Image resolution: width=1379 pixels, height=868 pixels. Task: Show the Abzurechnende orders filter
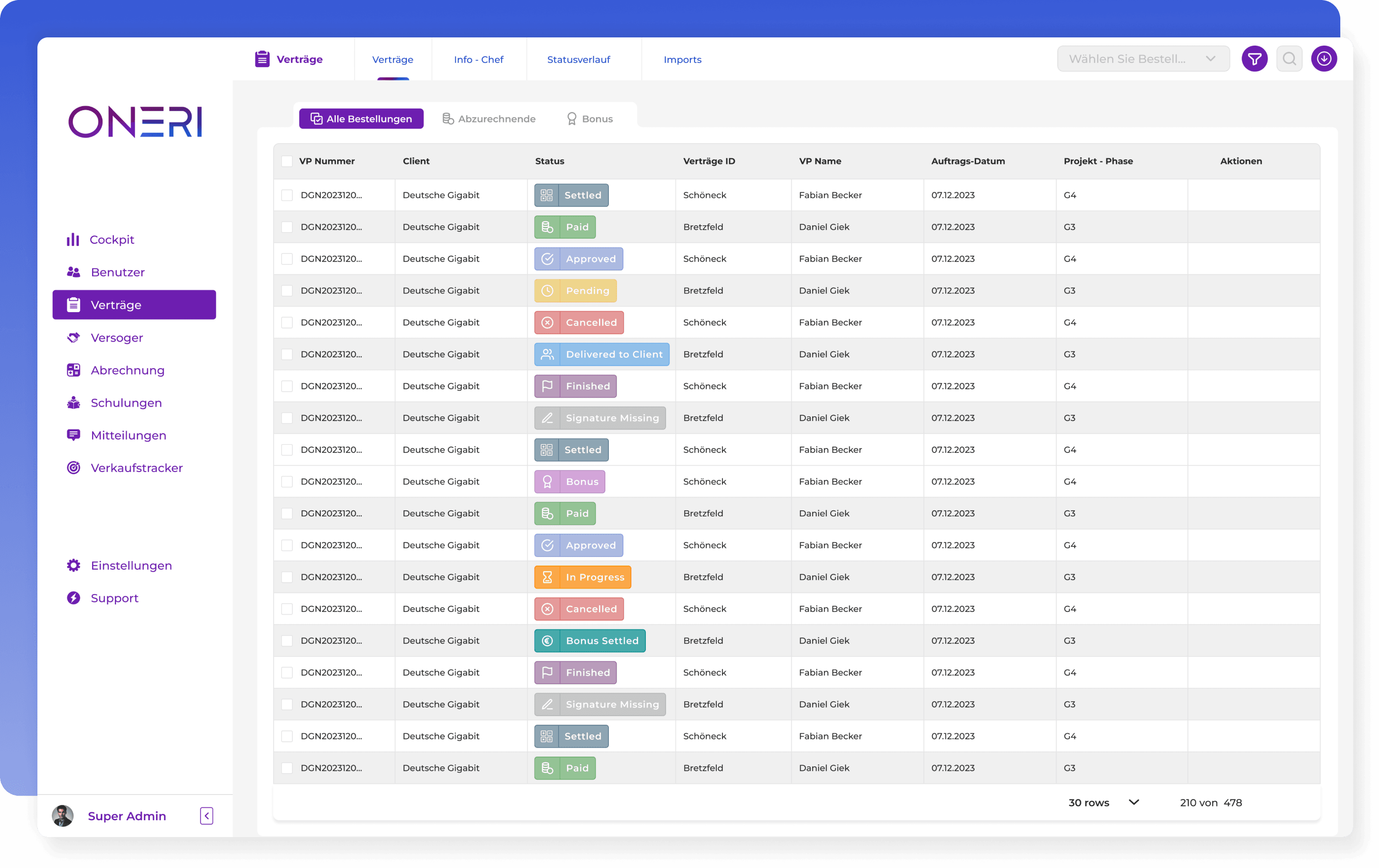pyautogui.click(x=489, y=119)
